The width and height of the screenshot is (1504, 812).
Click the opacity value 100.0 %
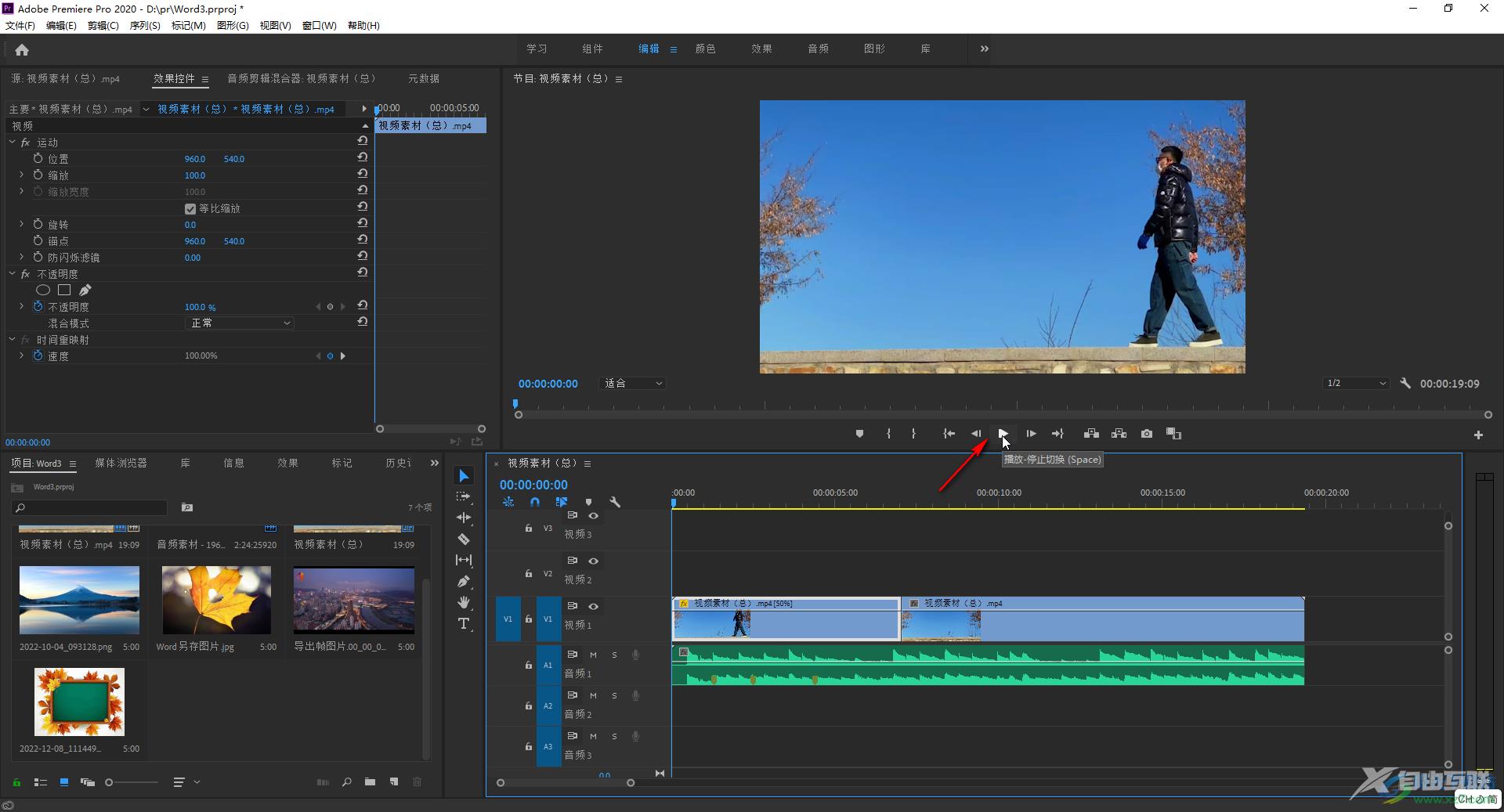point(200,307)
